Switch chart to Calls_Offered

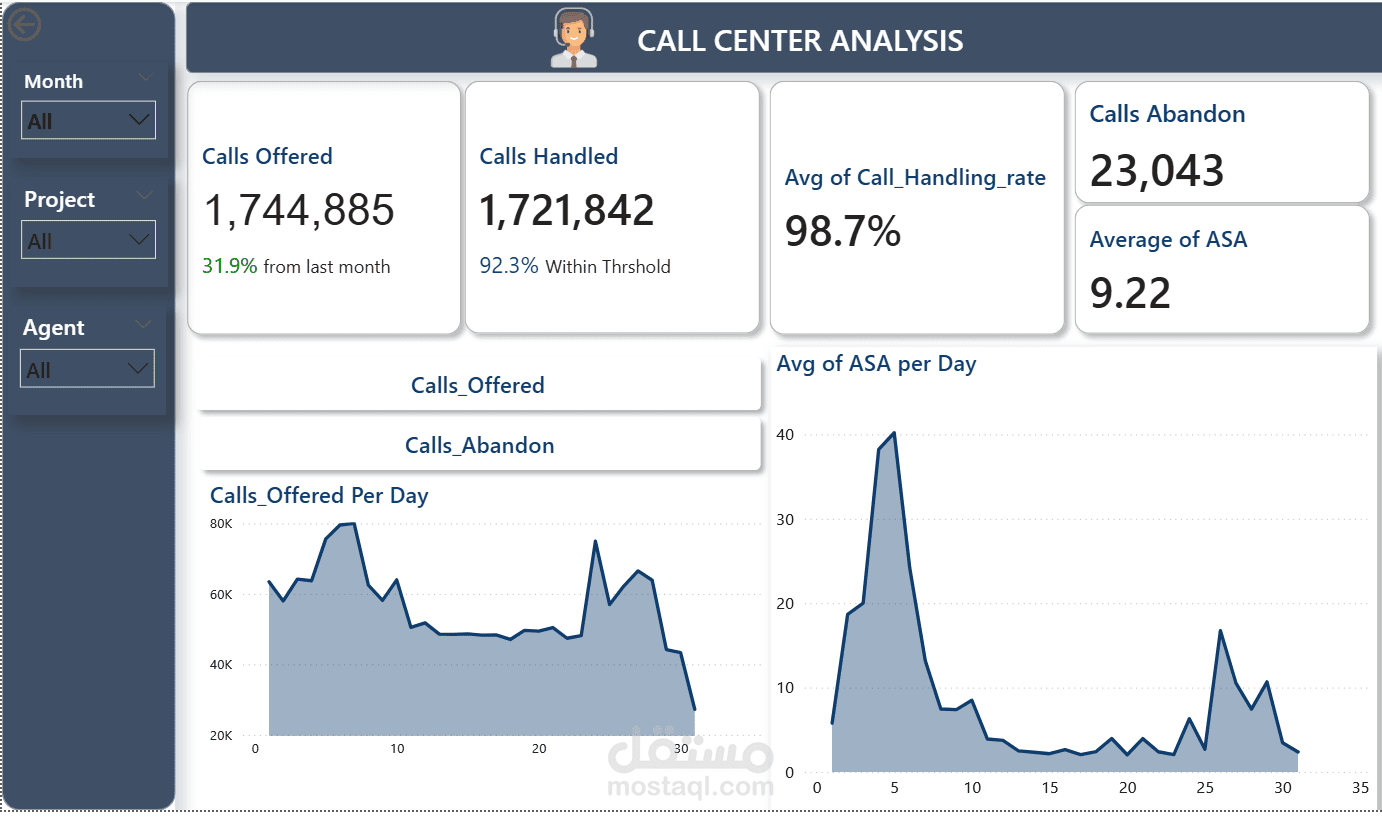coord(479,385)
